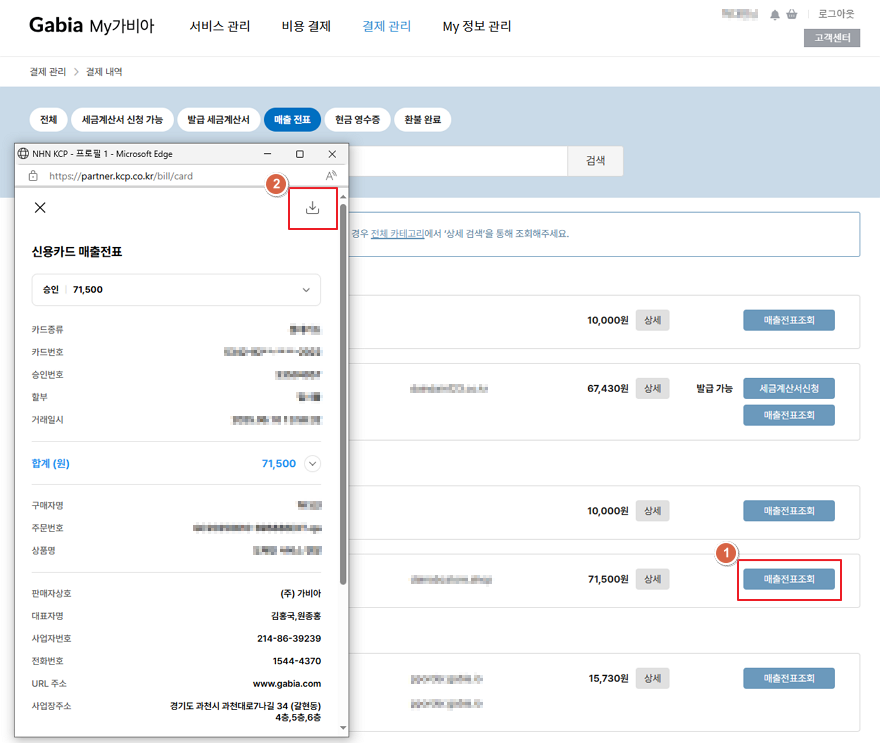Click the 결제 내역 breadcrumb
Screen dimensions: 880x743
pos(104,72)
